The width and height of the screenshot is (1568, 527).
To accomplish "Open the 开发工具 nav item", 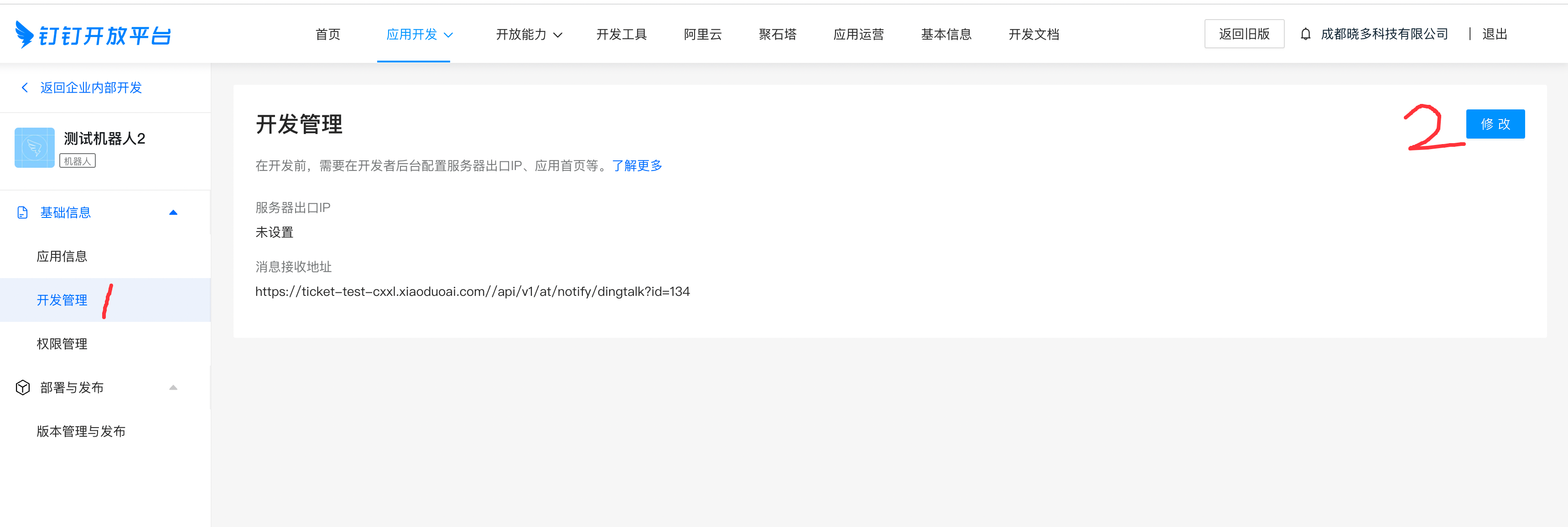I will [622, 34].
